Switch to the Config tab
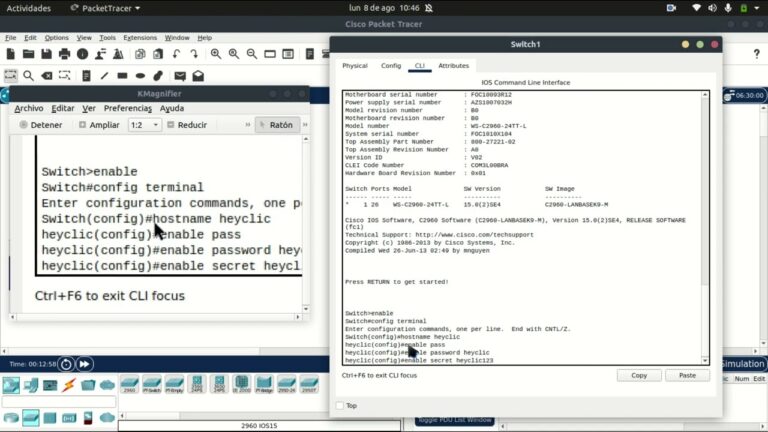The width and height of the screenshot is (768, 432). coord(390,65)
